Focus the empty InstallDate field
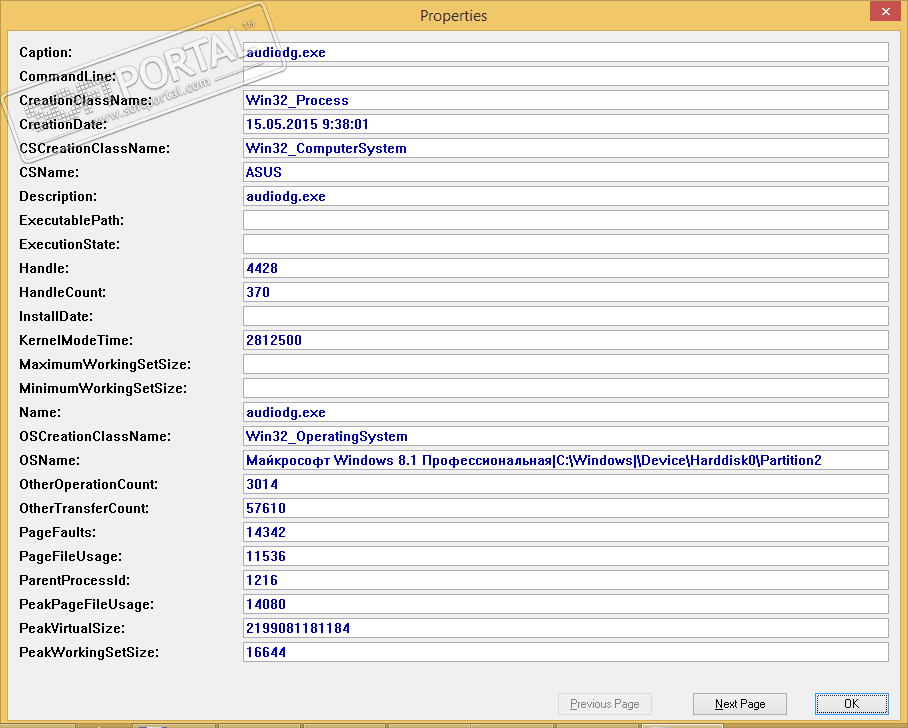Image resolution: width=908 pixels, height=728 pixels. (x=566, y=316)
